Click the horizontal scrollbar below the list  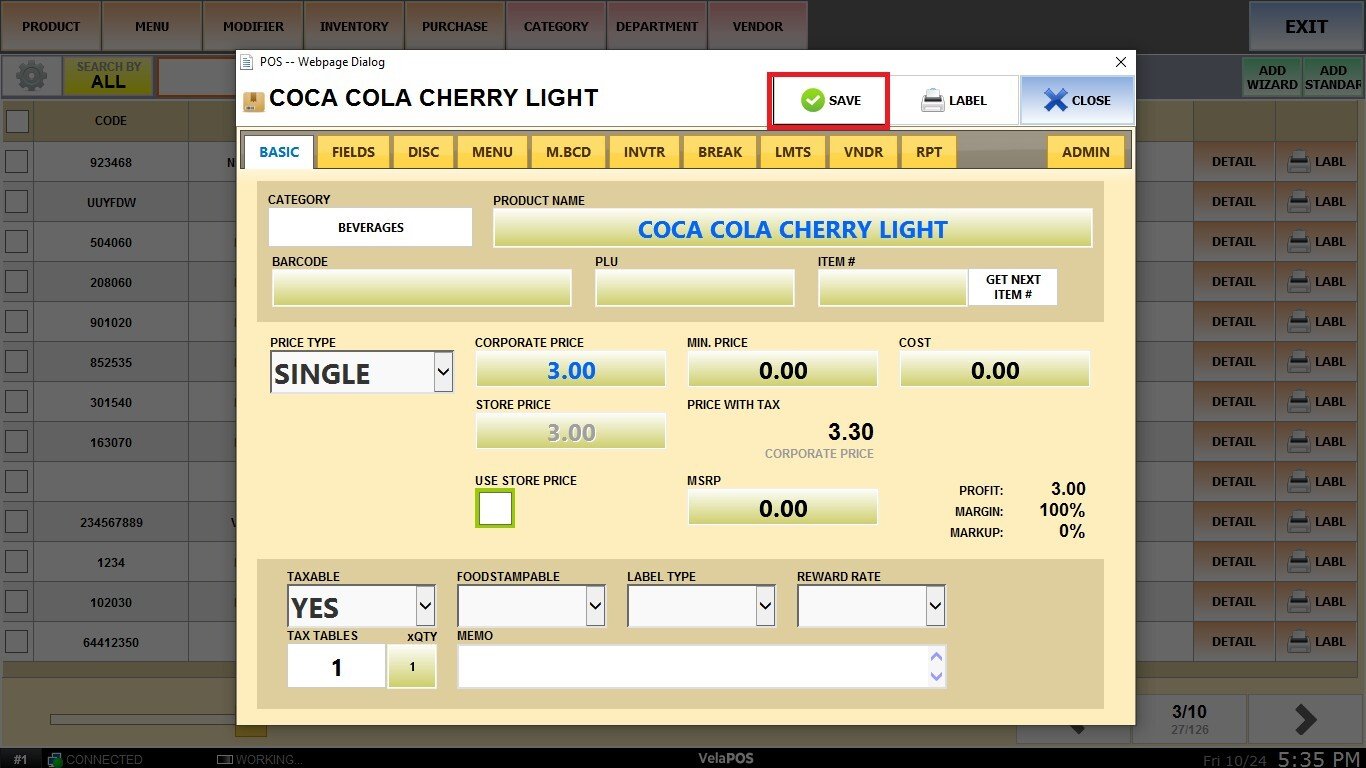coord(140,719)
